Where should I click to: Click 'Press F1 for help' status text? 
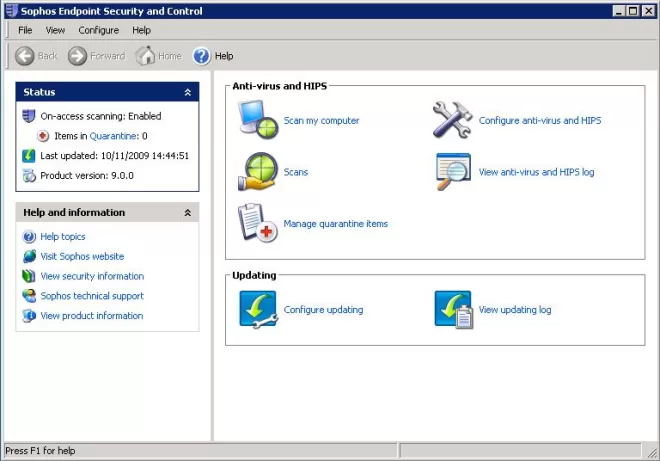coord(40,451)
